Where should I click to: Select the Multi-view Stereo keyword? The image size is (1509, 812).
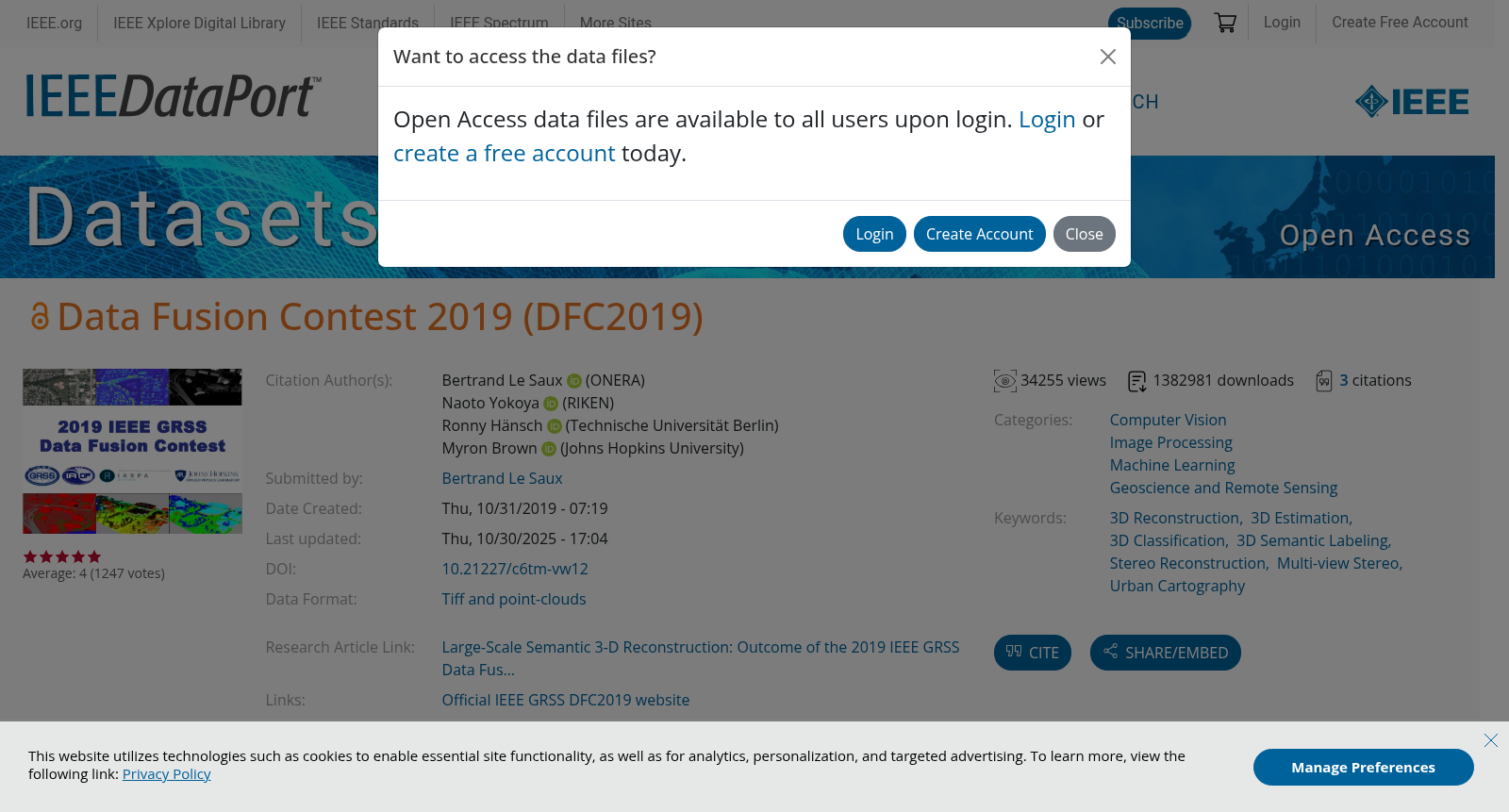click(x=1338, y=564)
